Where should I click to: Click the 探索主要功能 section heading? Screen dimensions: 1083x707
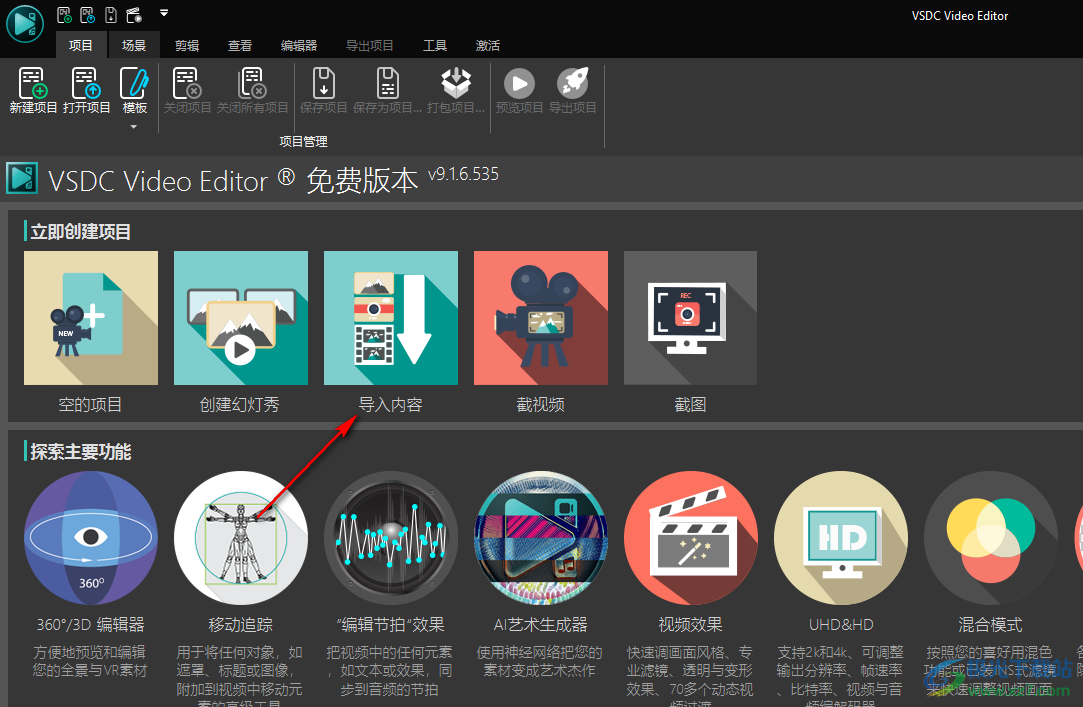coord(81,452)
